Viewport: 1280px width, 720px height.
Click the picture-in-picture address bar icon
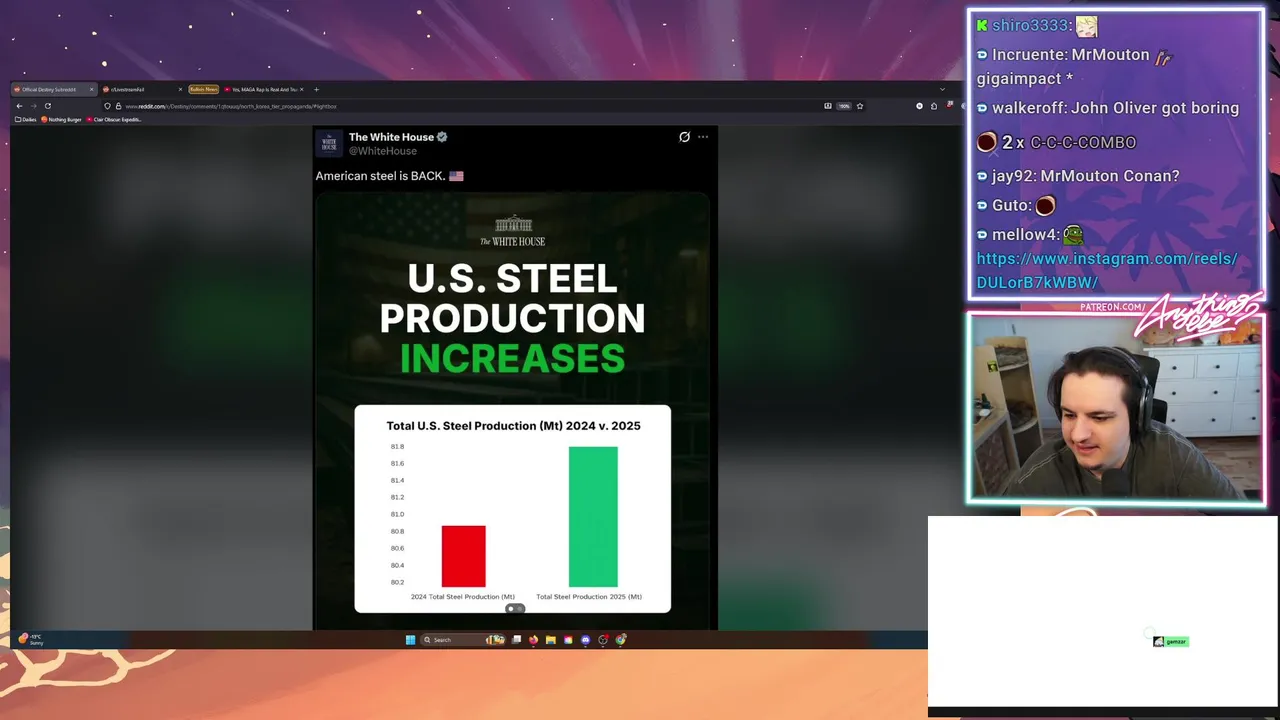[828, 106]
